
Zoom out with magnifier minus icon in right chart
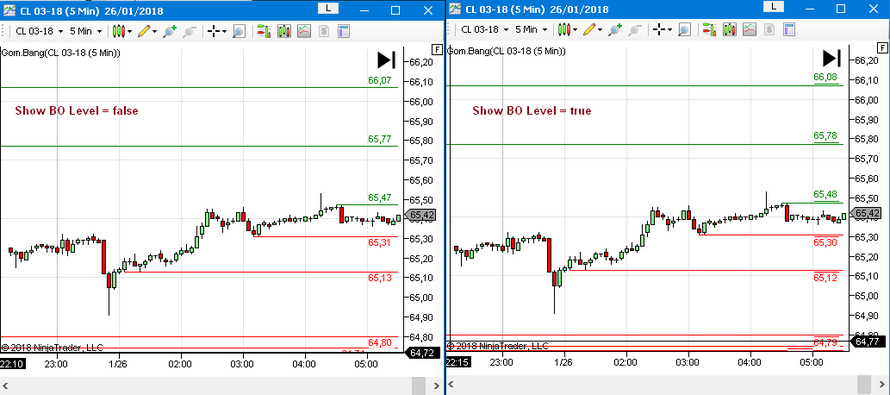pyautogui.click(x=635, y=30)
